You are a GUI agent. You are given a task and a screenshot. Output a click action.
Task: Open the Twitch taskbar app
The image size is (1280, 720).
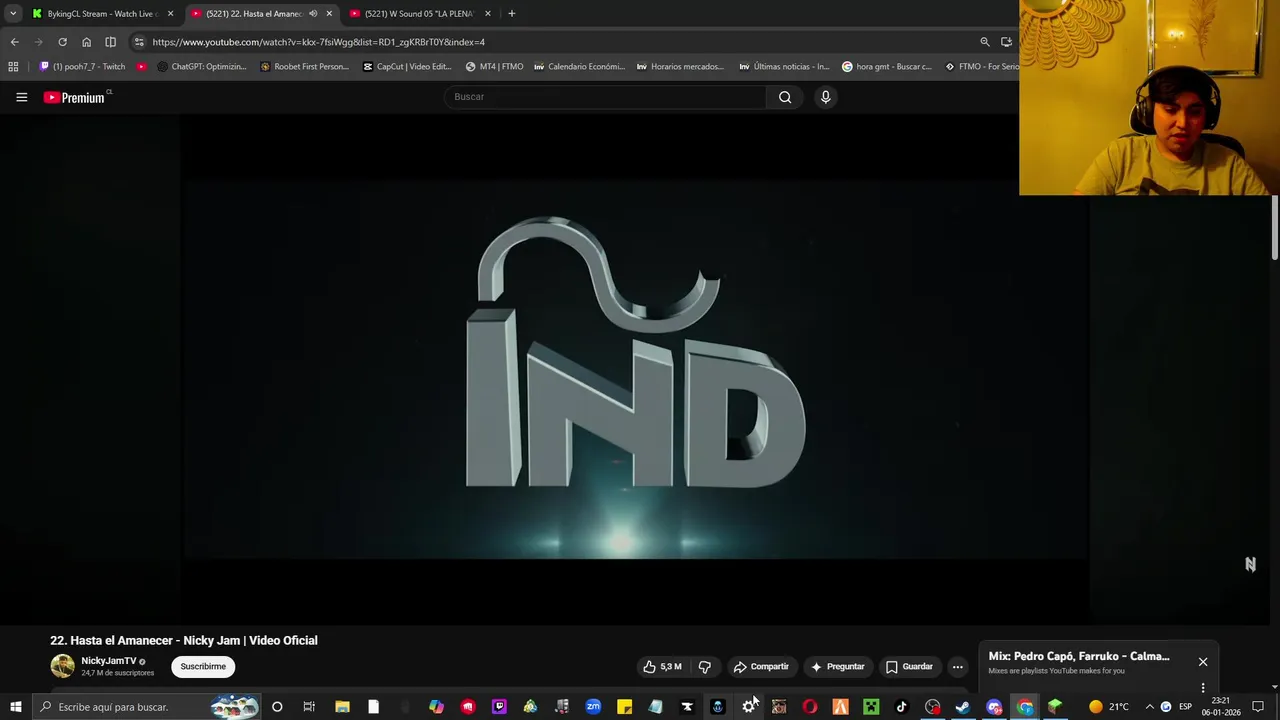(499, 707)
